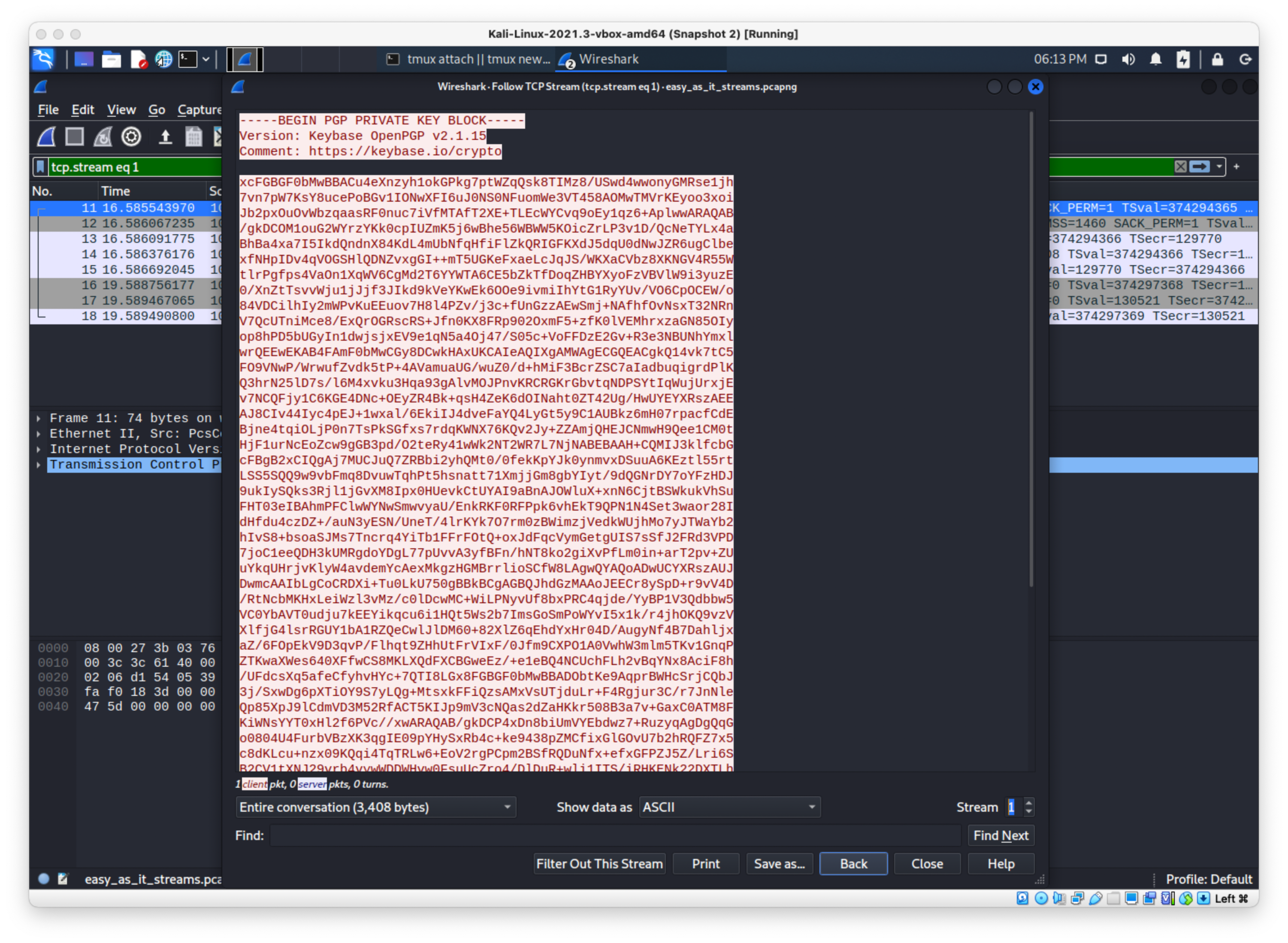
Task: Click the Stream number field
Action: pos(1015,807)
